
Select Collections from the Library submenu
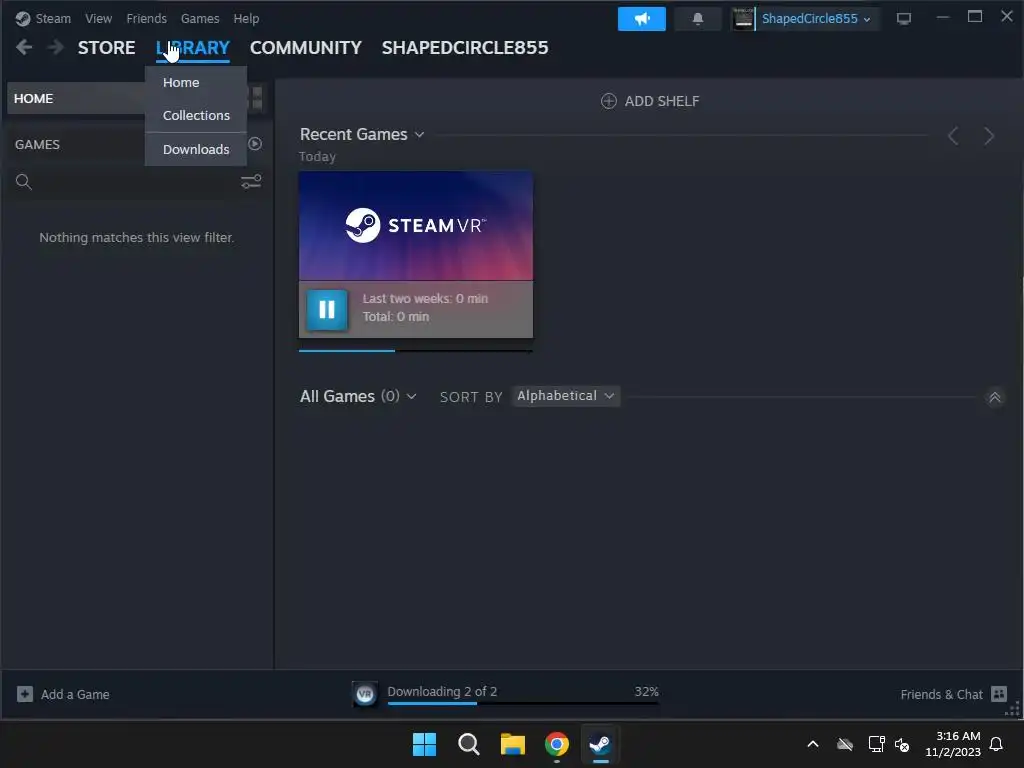pos(196,116)
